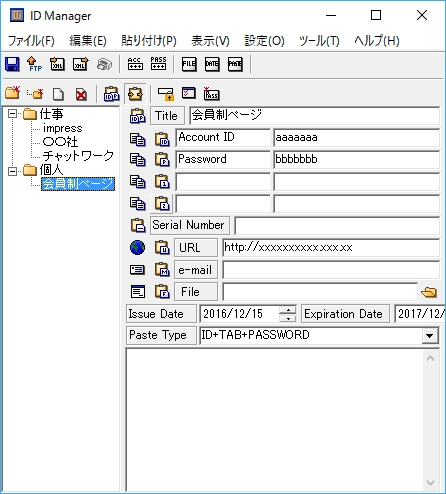Click the DATE toolbar icon
Viewport: 446px width, 494px height.
(212, 64)
